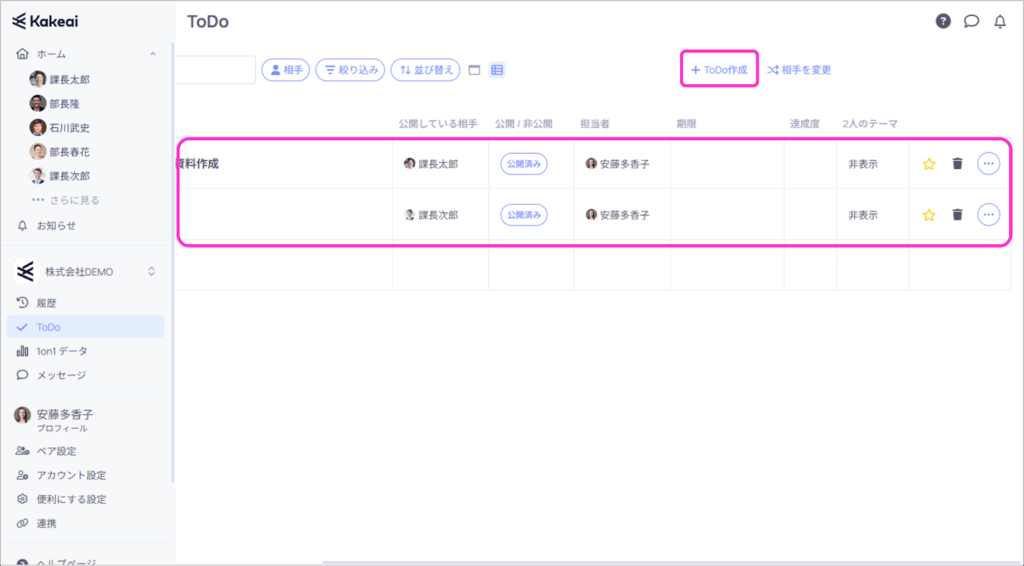Toggle 公開済み status for 課長太郎 row

click(x=523, y=164)
